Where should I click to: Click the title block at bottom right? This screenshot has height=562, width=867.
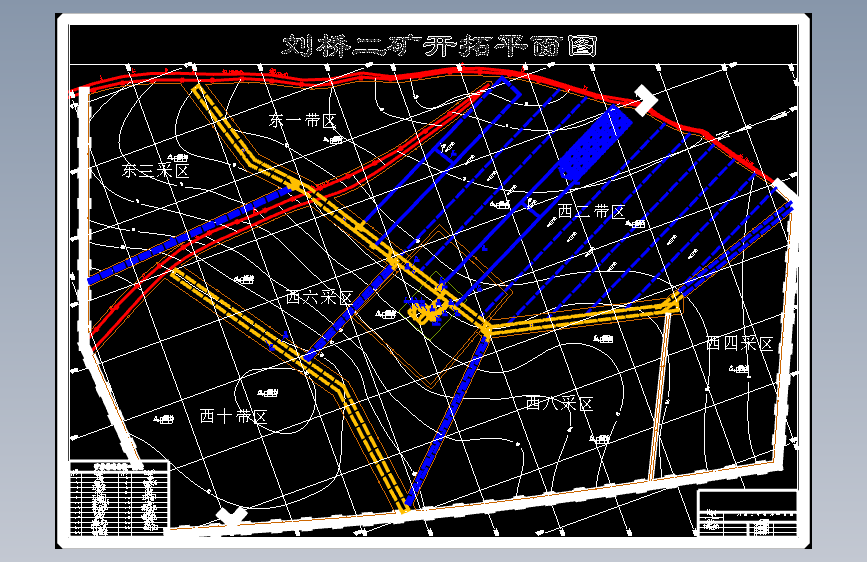click(x=748, y=513)
